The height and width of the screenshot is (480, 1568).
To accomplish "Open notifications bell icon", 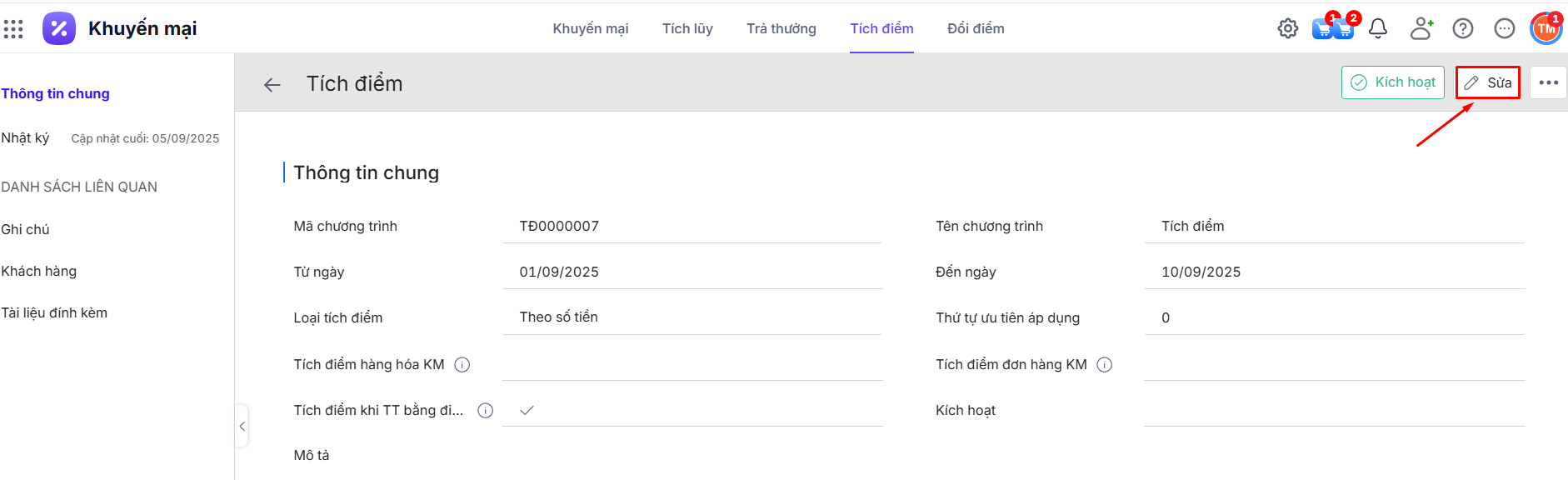I will point(1378,28).
